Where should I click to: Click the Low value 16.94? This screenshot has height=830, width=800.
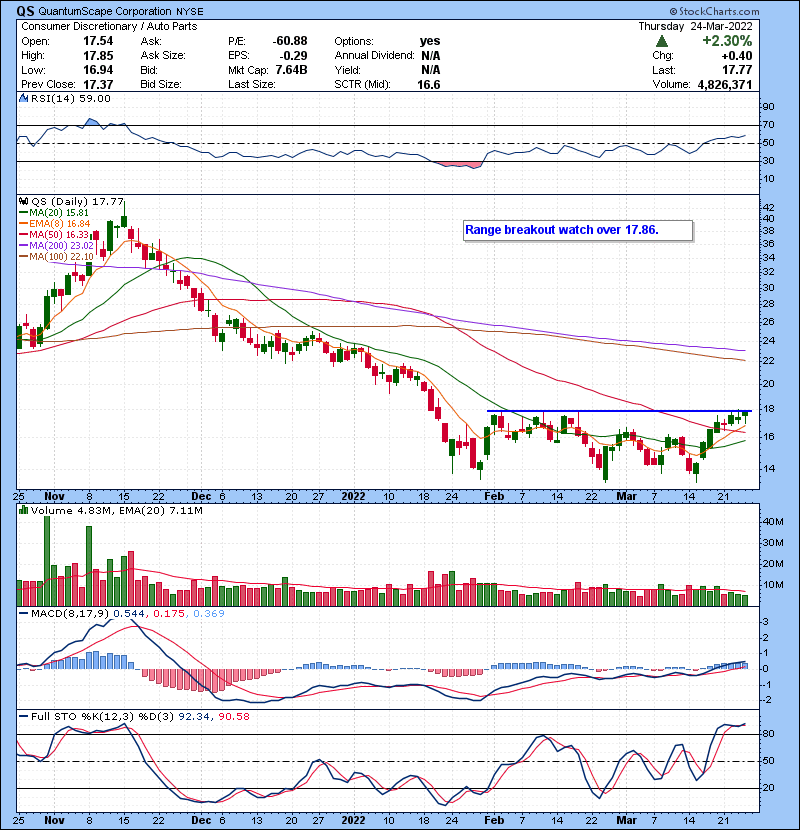coord(98,70)
